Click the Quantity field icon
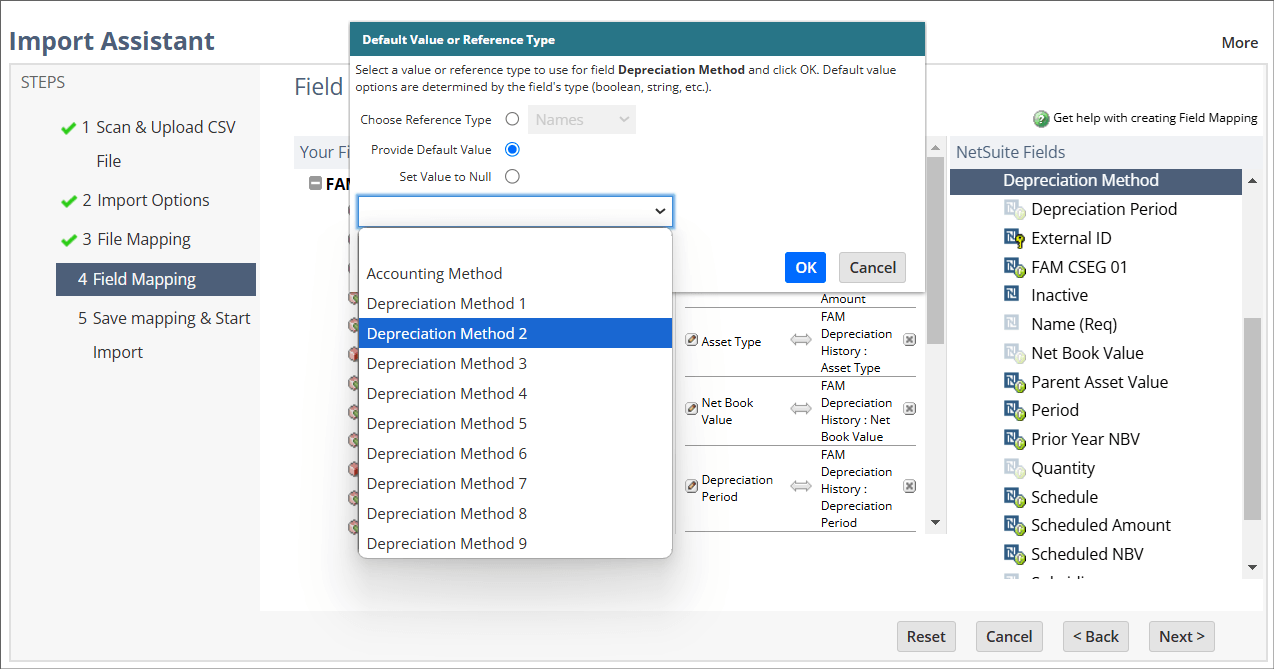The height and width of the screenshot is (669, 1274). (x=1014, y=468)
